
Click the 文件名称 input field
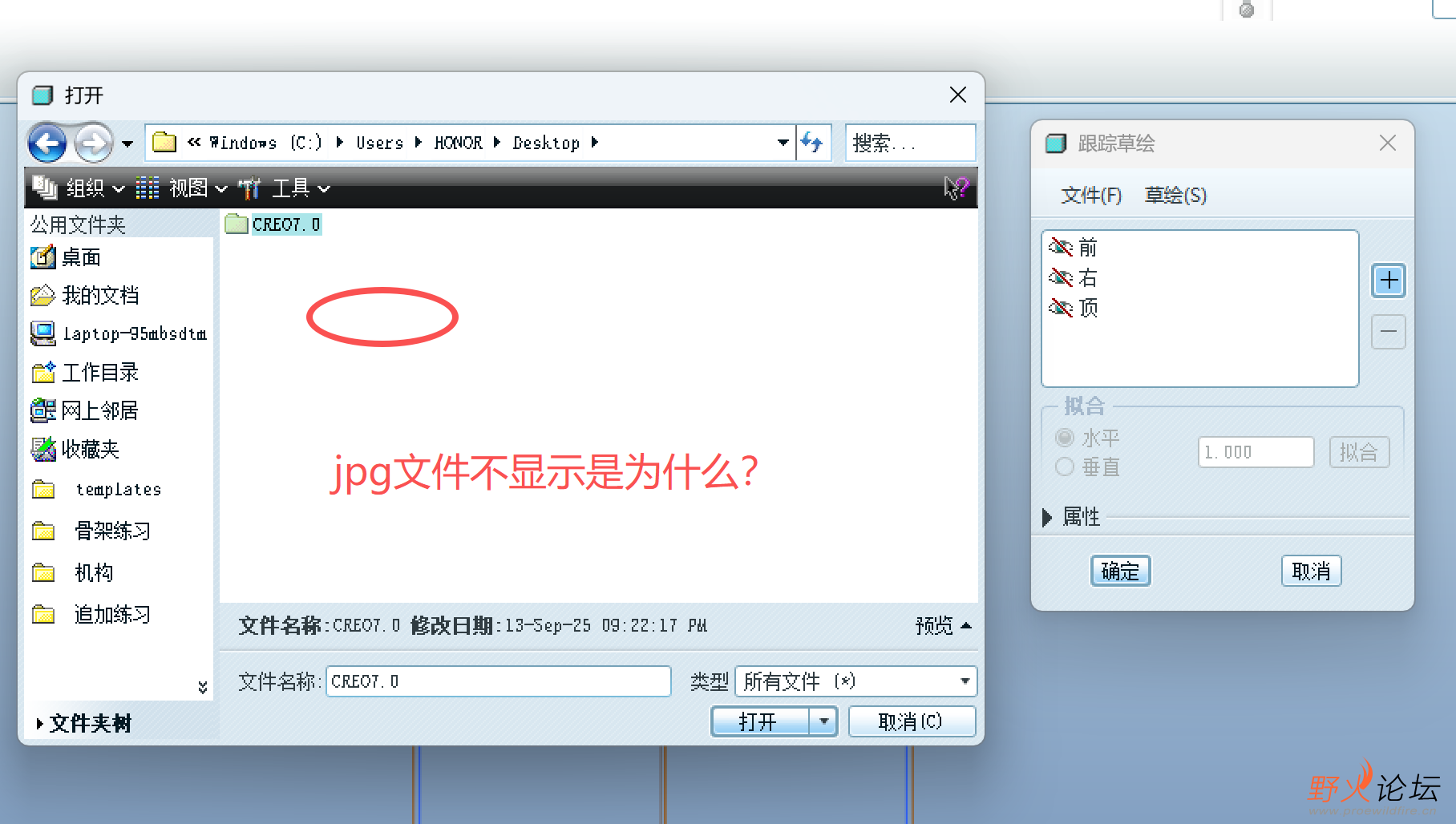click(x=498, y=681)
